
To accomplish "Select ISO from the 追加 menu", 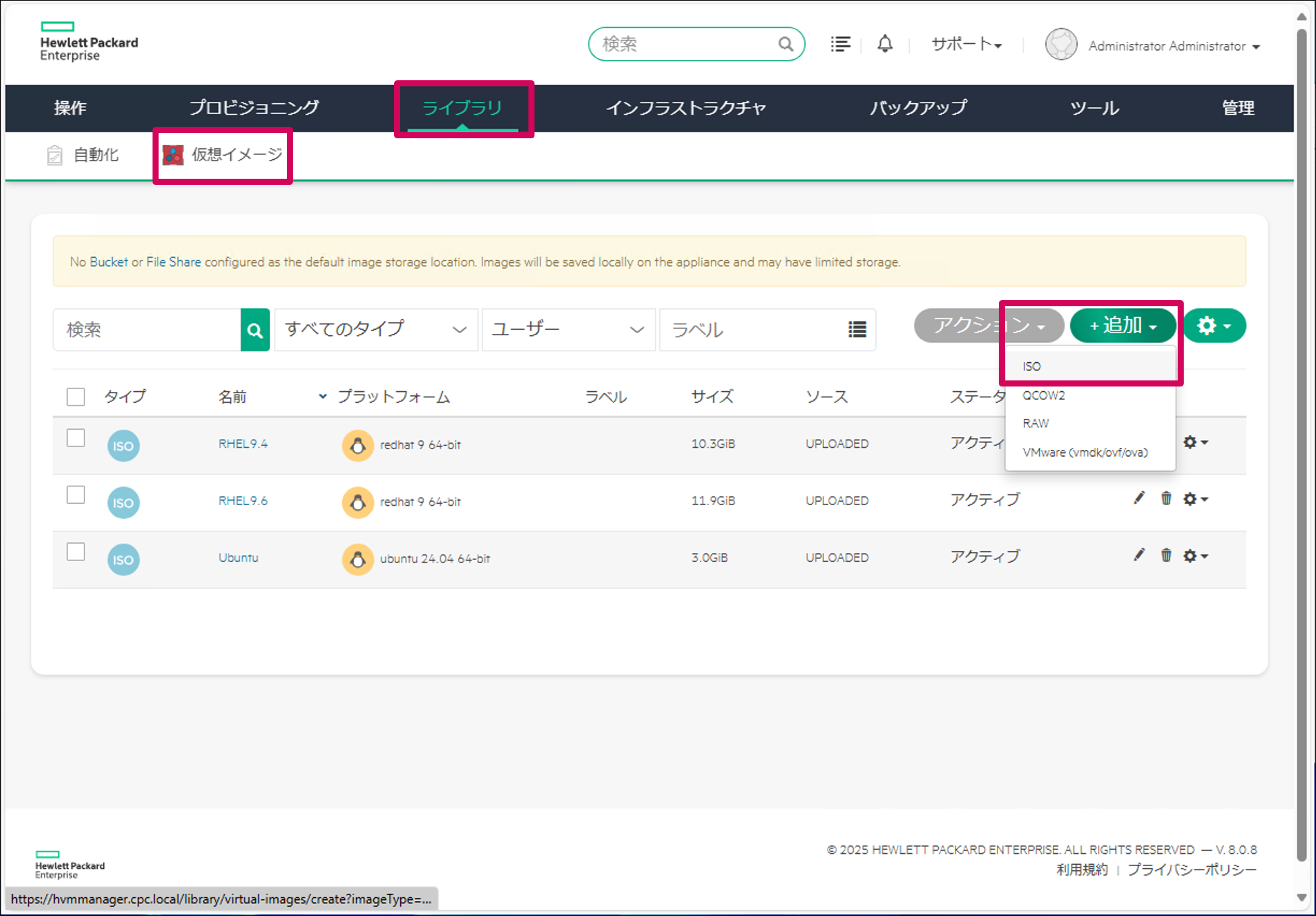I will click(x=1032, y=366).
